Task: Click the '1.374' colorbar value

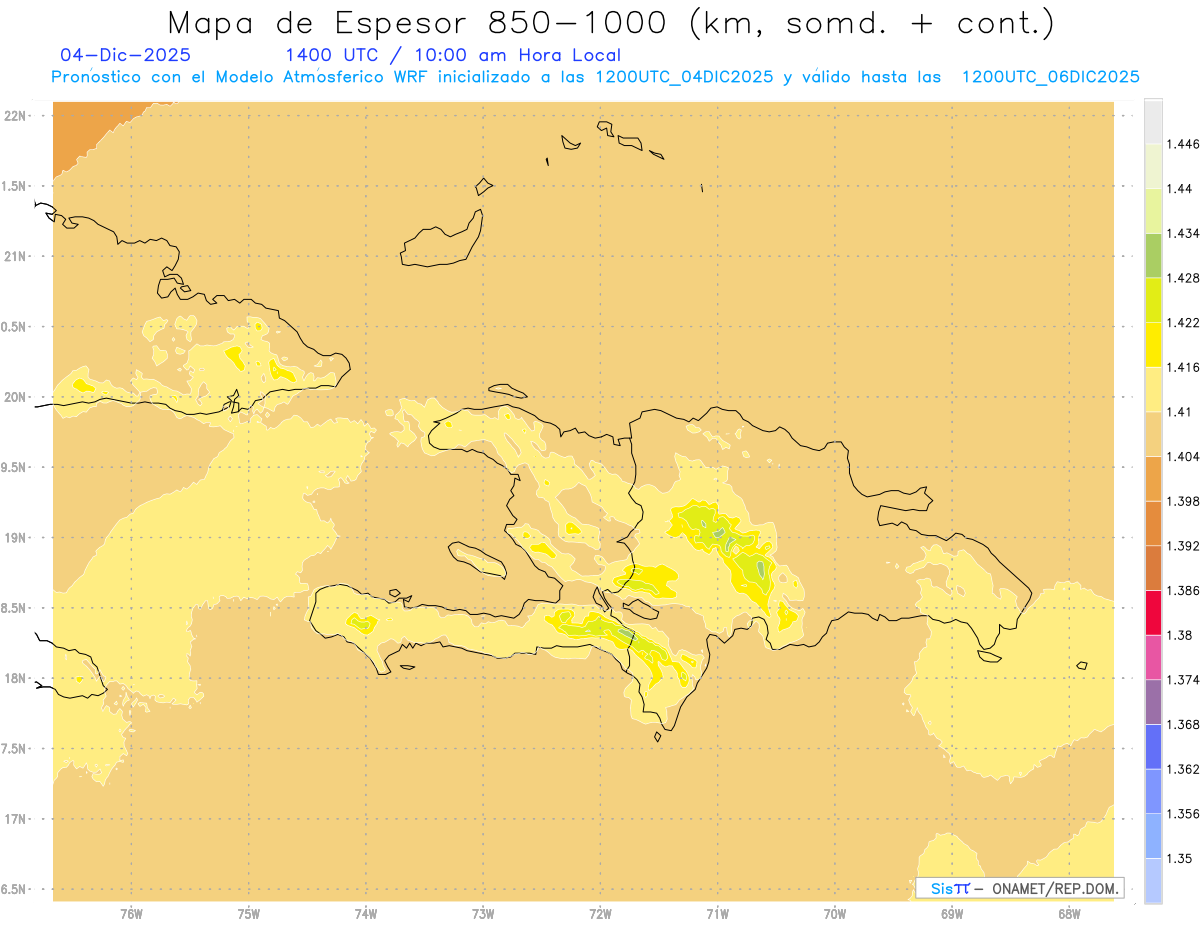Action: coord(1182,680)
